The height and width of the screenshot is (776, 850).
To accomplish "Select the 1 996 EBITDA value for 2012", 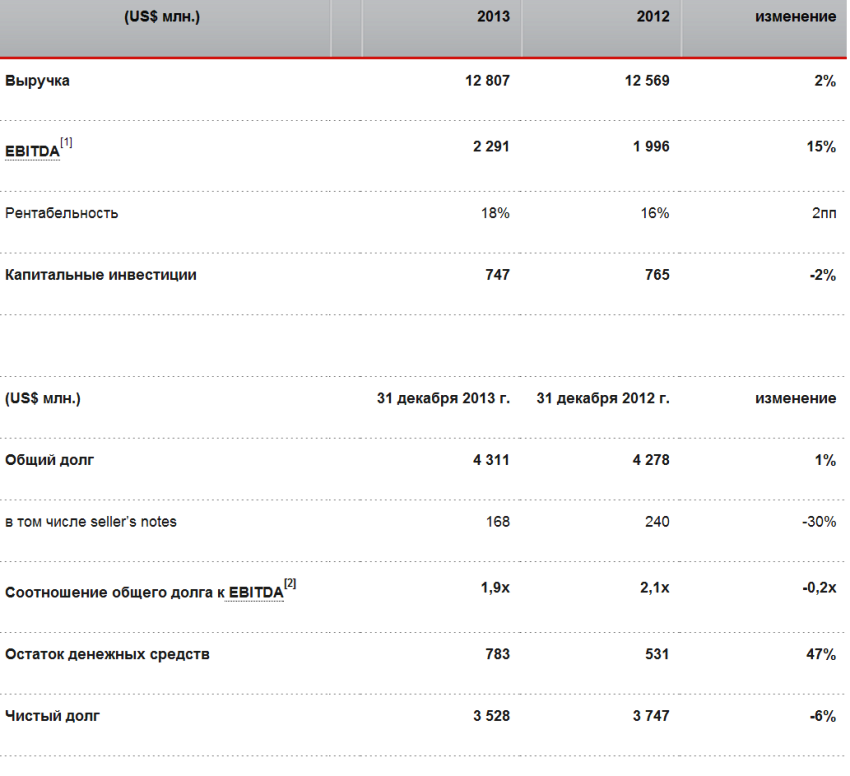I will click(650, 147).
